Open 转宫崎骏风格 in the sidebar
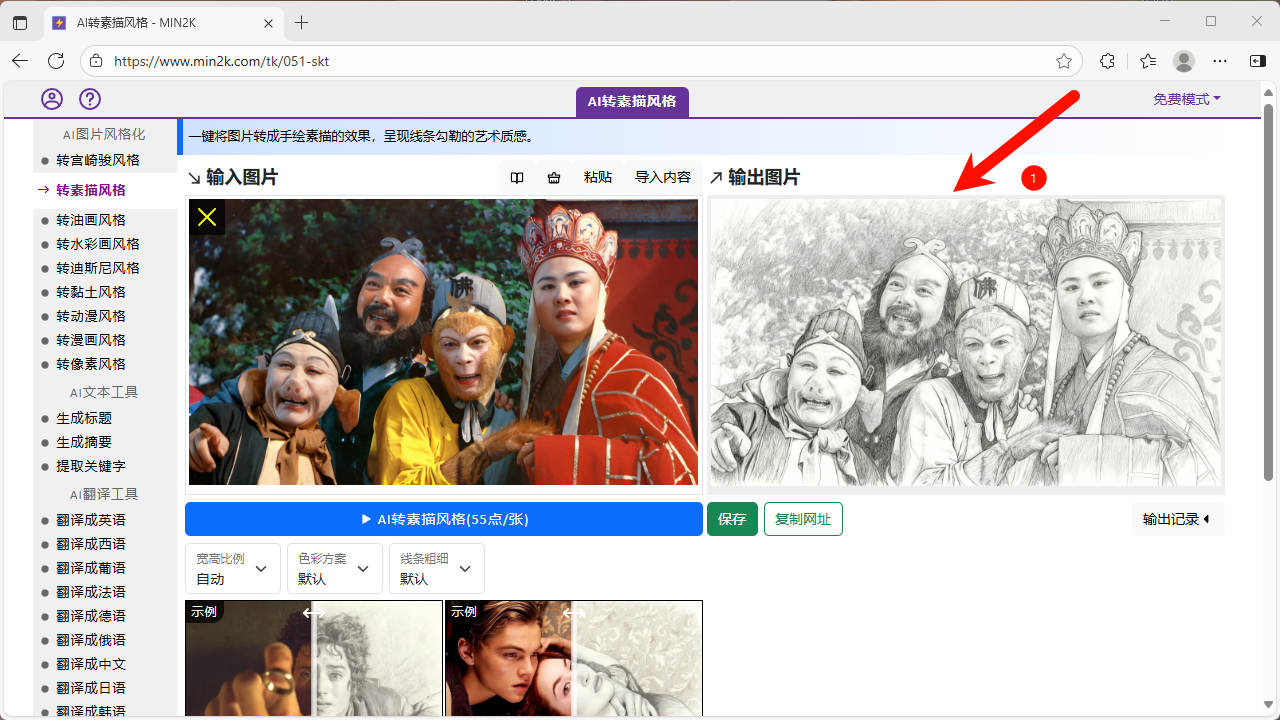The height and width of the screenshot is (720, 1280). click(98, 160)
